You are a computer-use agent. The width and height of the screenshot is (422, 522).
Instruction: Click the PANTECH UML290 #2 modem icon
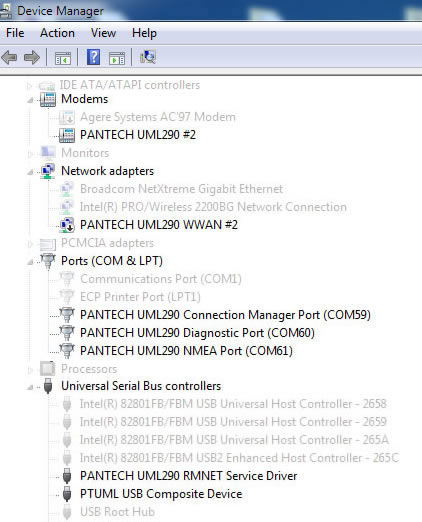coord(67,135)
